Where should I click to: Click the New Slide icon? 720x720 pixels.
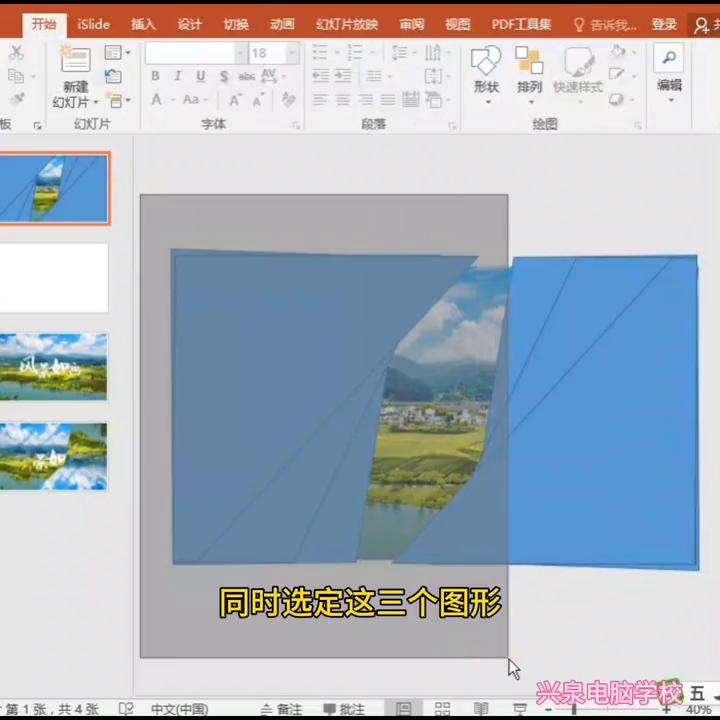[x=75, y=59]
